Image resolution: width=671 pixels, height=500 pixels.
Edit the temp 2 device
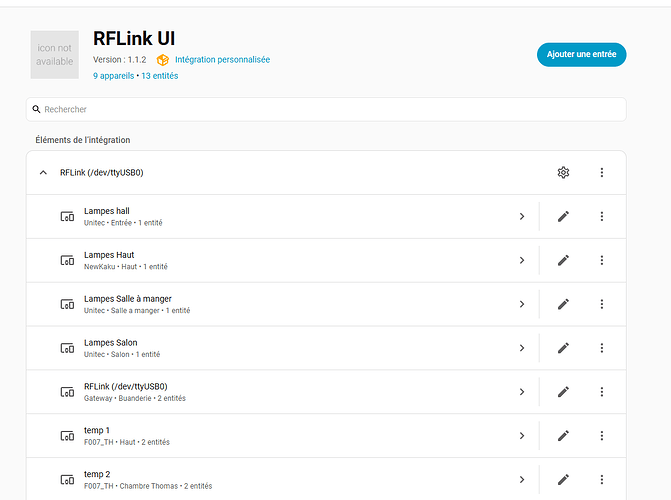pos(563,480)
